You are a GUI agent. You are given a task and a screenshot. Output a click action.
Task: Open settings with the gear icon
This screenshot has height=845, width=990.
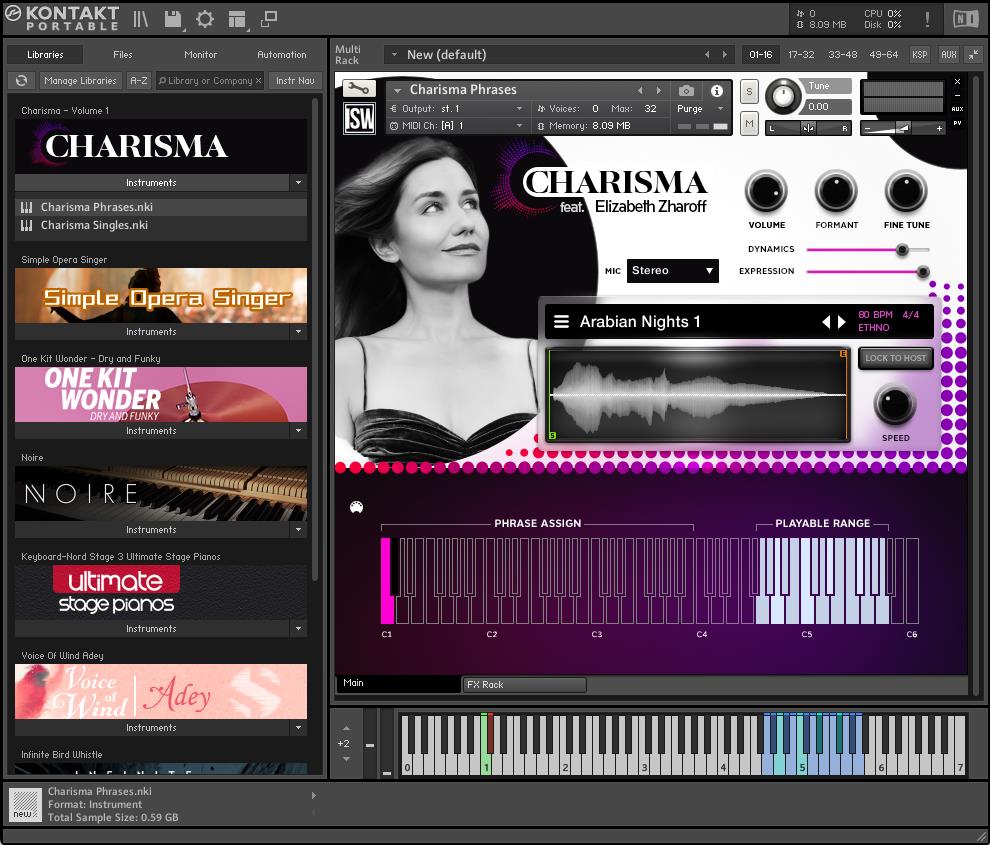point(204,19)
